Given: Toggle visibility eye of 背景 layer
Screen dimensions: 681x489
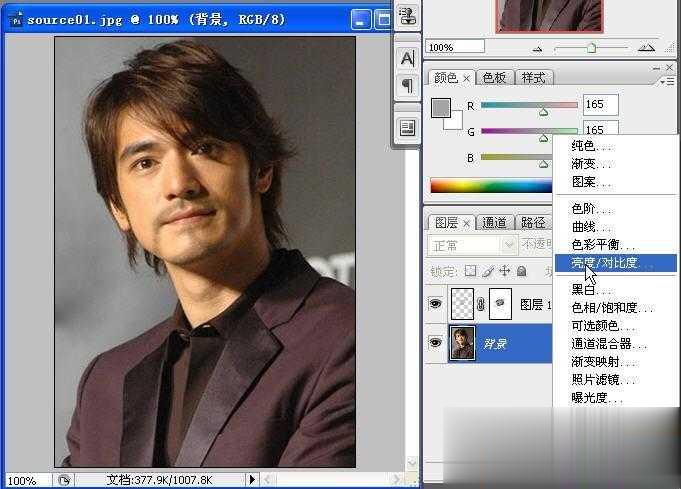Looking at the screenshot, I should (x=435, y=343).
